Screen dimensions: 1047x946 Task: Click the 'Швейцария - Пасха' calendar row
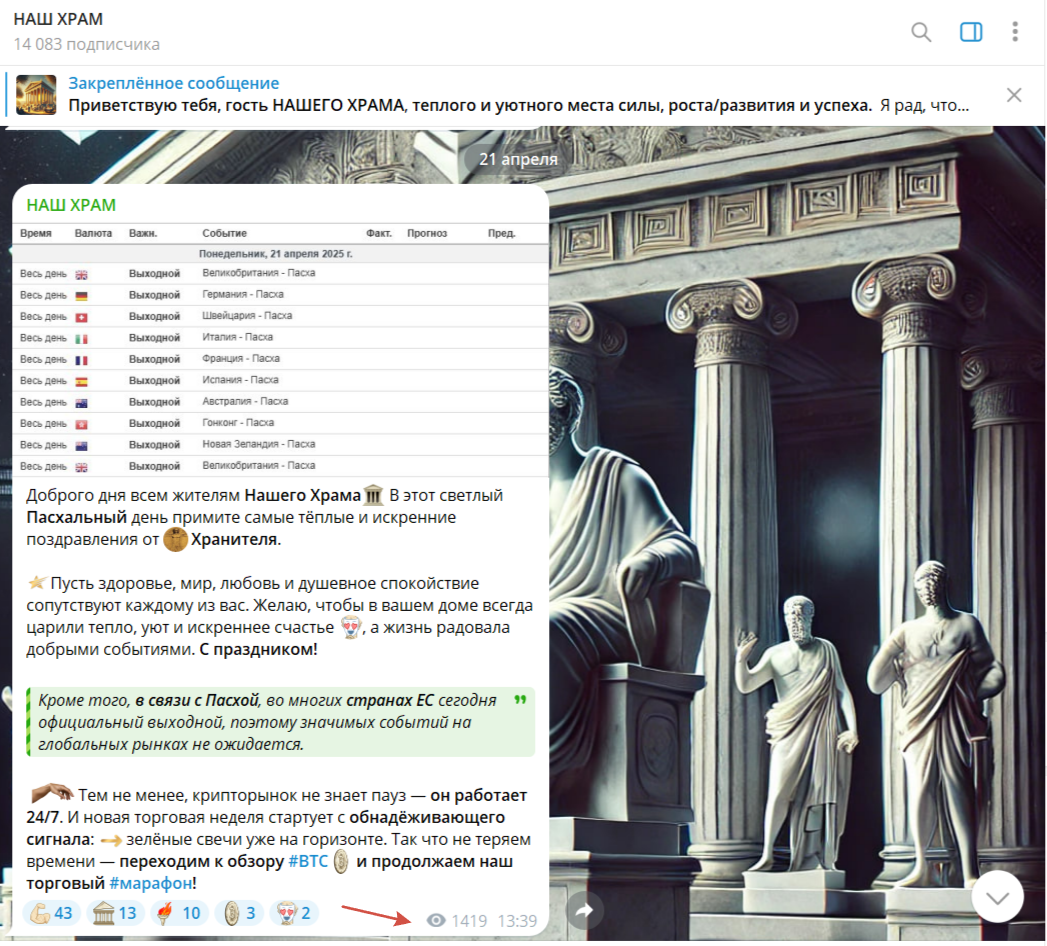click(280, 316)
